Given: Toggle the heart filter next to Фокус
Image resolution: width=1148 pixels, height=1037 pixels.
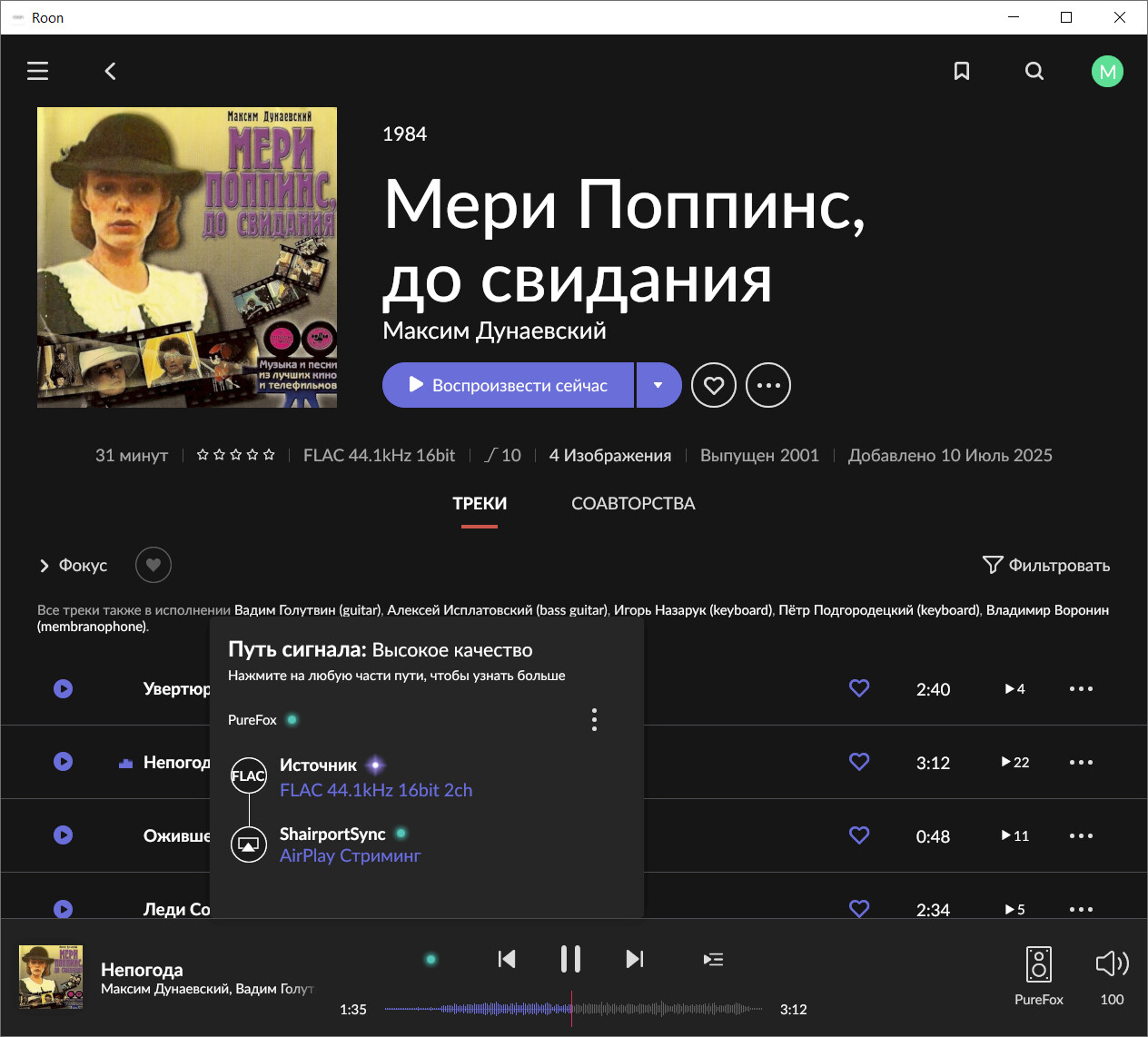Looking at the screenshot, I should (153, 565).
